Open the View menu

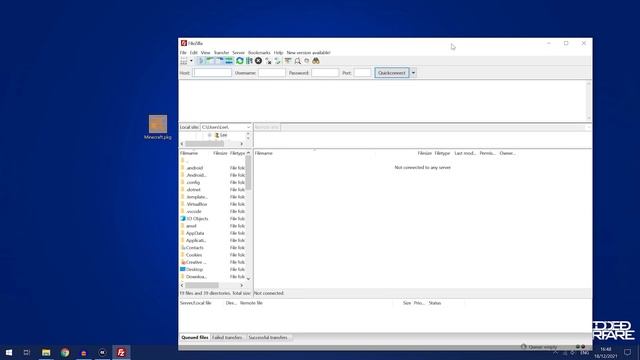point(205,53)
